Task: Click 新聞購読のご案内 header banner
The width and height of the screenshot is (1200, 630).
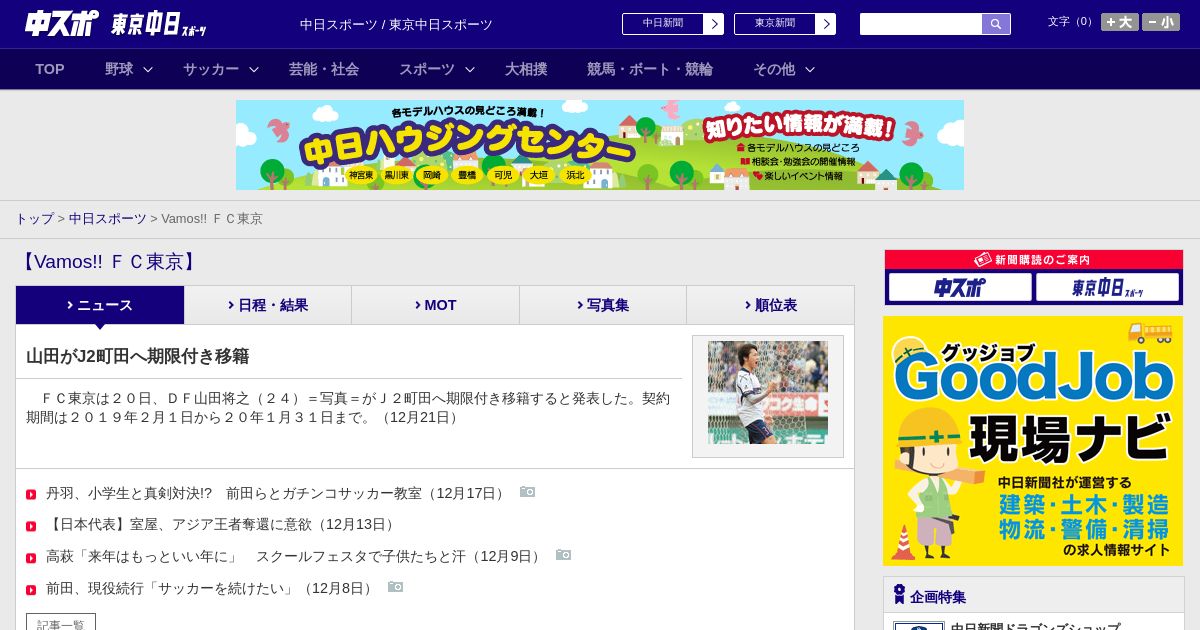Action: (x=1033, y=259)
